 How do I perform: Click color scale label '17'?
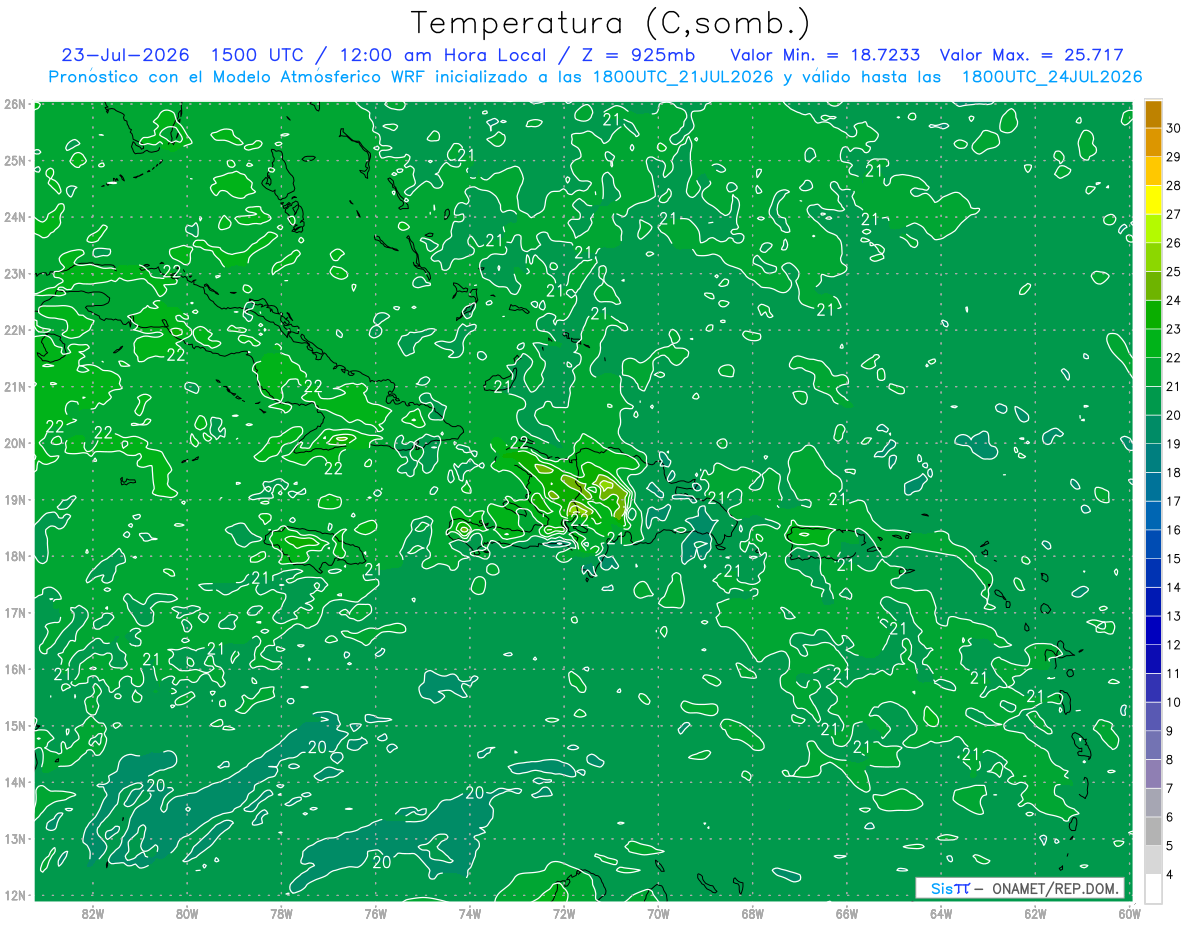tap(1174, 501)
